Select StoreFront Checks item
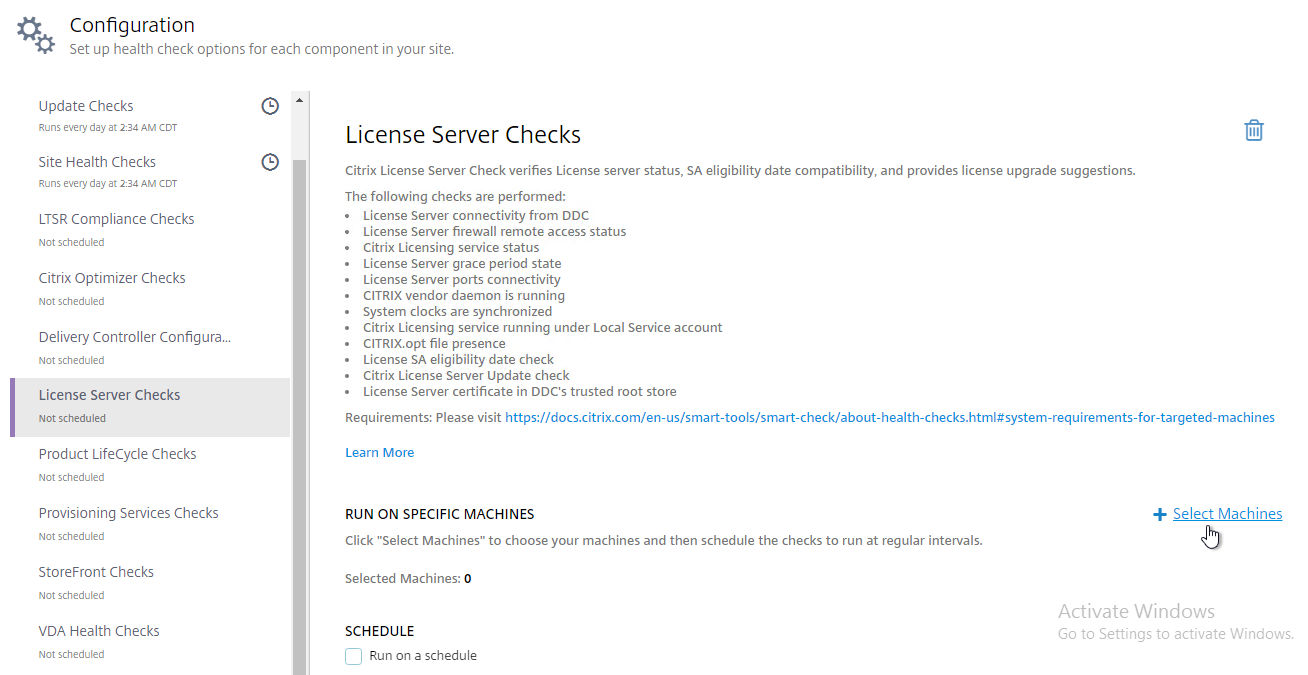 pos(150,583)
